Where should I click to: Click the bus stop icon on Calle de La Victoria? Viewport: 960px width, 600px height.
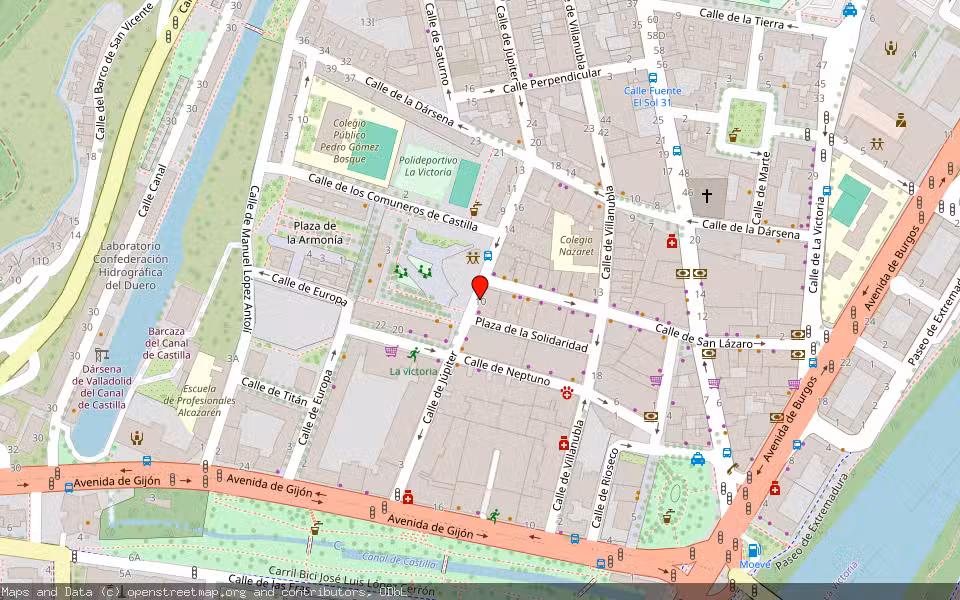pyautogui.click(x=827, y=190)
